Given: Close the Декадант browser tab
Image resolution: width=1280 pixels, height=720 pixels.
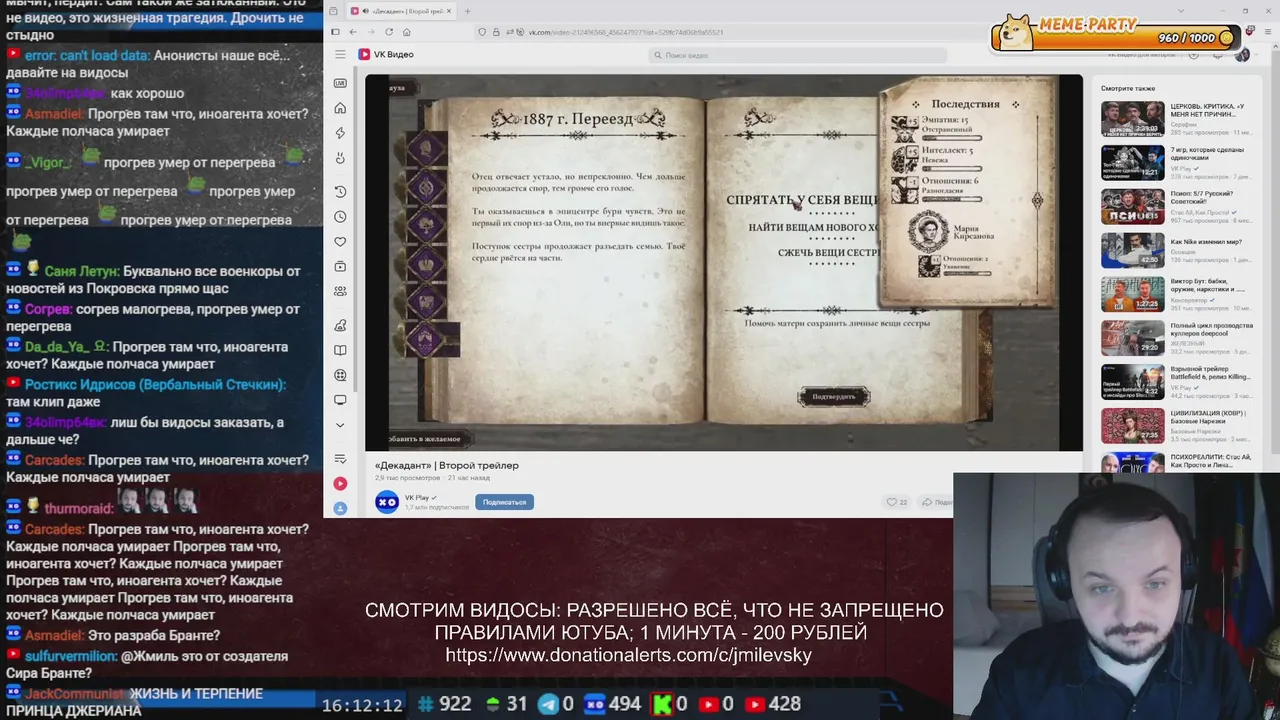Looking at the screenshot, I should pos(448,11).
